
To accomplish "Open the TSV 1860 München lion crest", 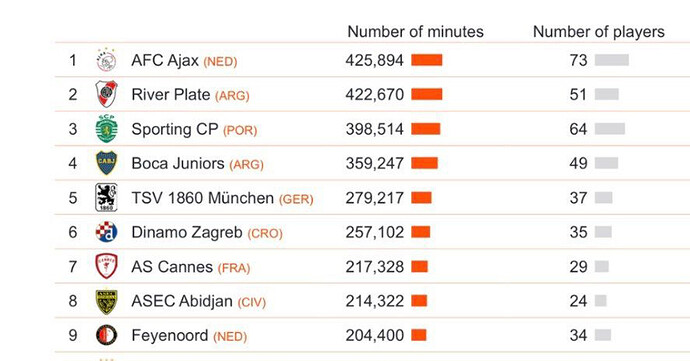I will (106, 198).
